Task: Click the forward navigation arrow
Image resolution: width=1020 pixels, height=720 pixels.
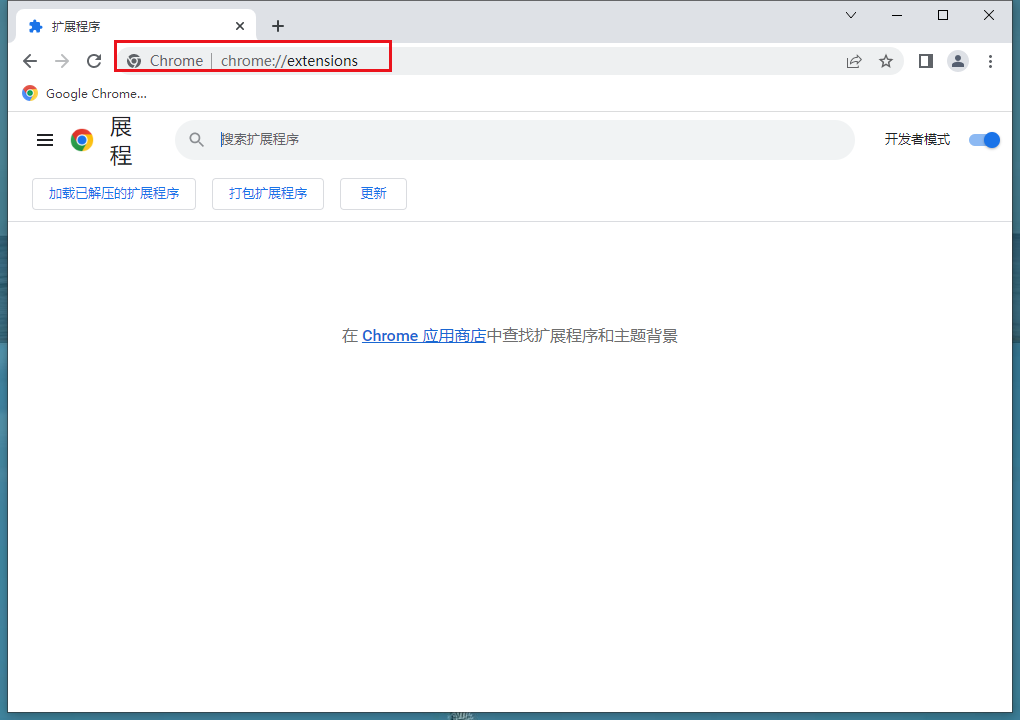Action: point(62,61)
